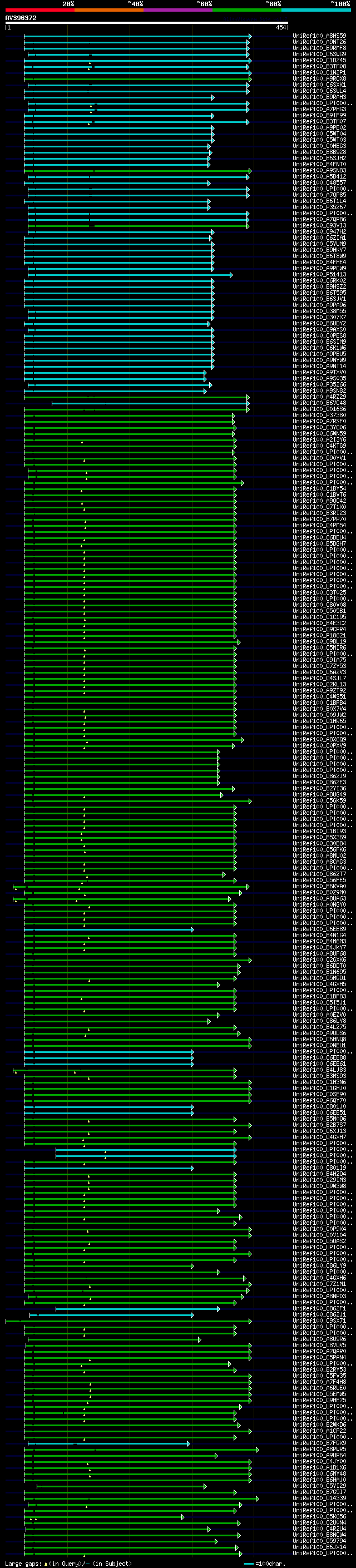Open hit UniRef100_Q2GXK6
Image resolution: width=356 pixels, height=1568 pixels.
pos(319,960)
